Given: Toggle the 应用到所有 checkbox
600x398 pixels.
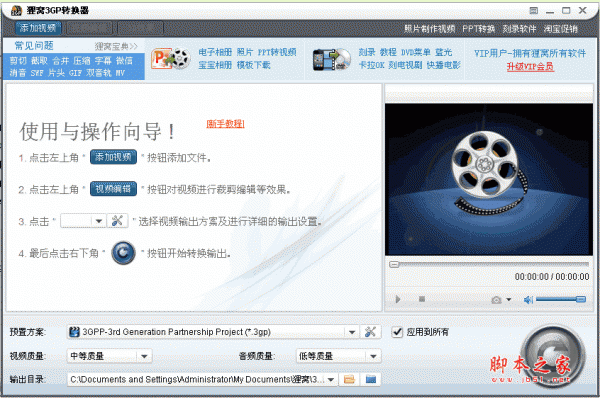Looking at the screenshot, I should coord(397,332).
